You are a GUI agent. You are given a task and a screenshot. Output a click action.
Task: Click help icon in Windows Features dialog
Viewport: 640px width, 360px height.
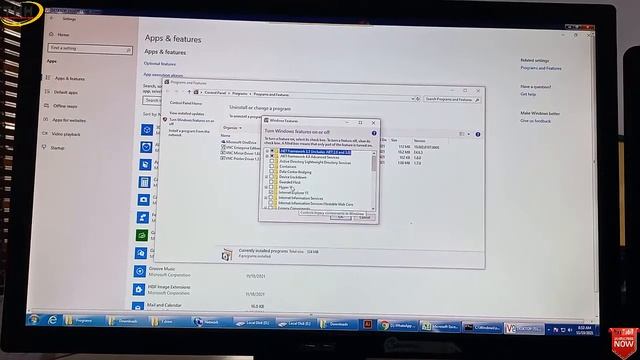(x=374, y=133)
